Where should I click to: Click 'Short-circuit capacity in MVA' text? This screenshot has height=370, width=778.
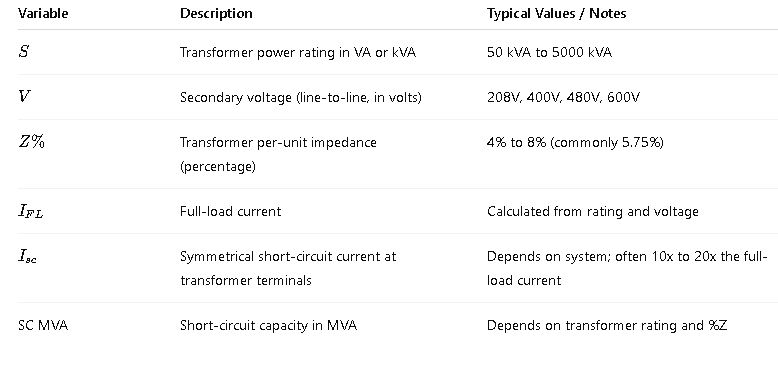[268, 326]
